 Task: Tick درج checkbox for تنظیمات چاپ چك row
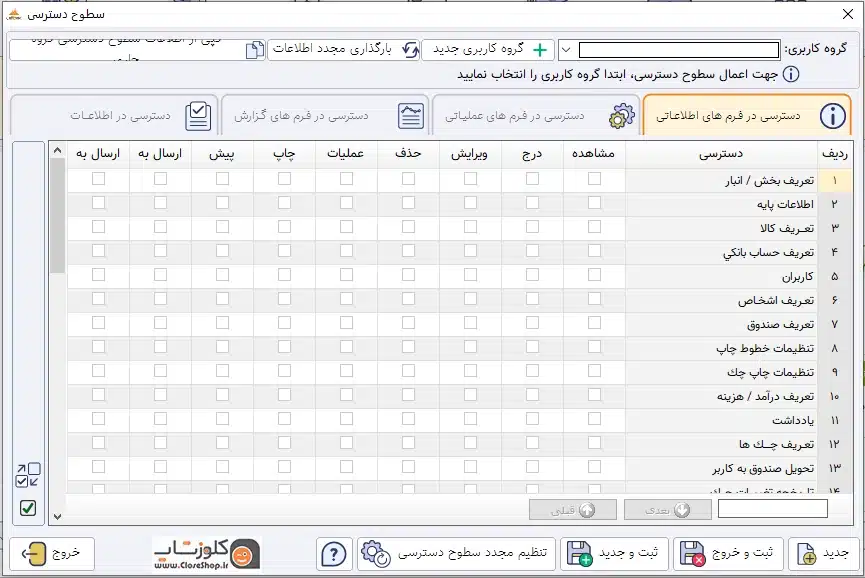(532, 371)
